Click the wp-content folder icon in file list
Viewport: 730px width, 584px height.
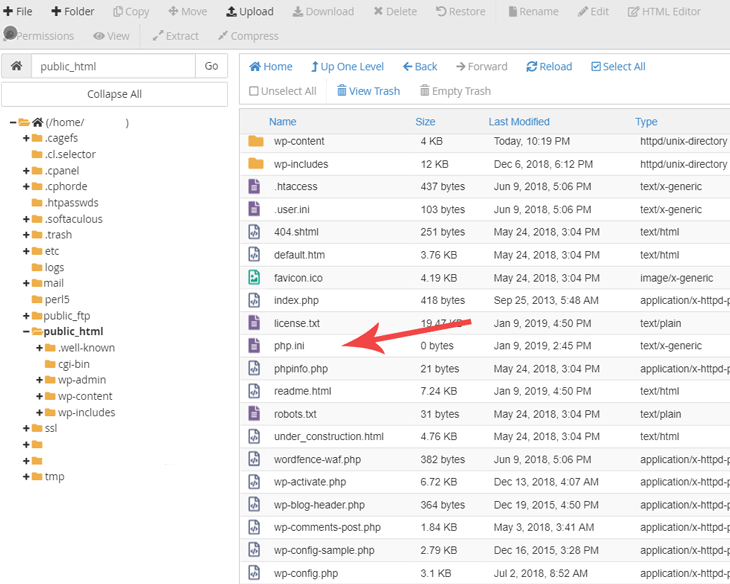(256, 141)
